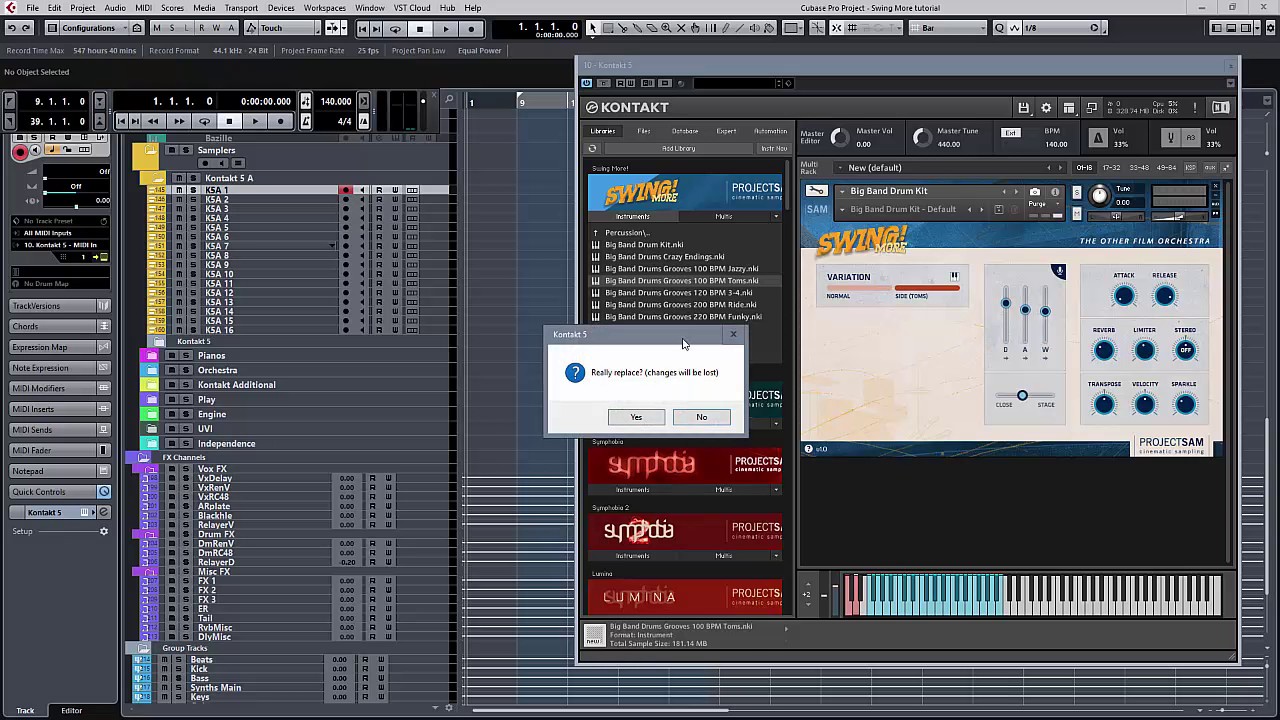
Task: Solo the K5A 2 track
Action: point(193,200)
